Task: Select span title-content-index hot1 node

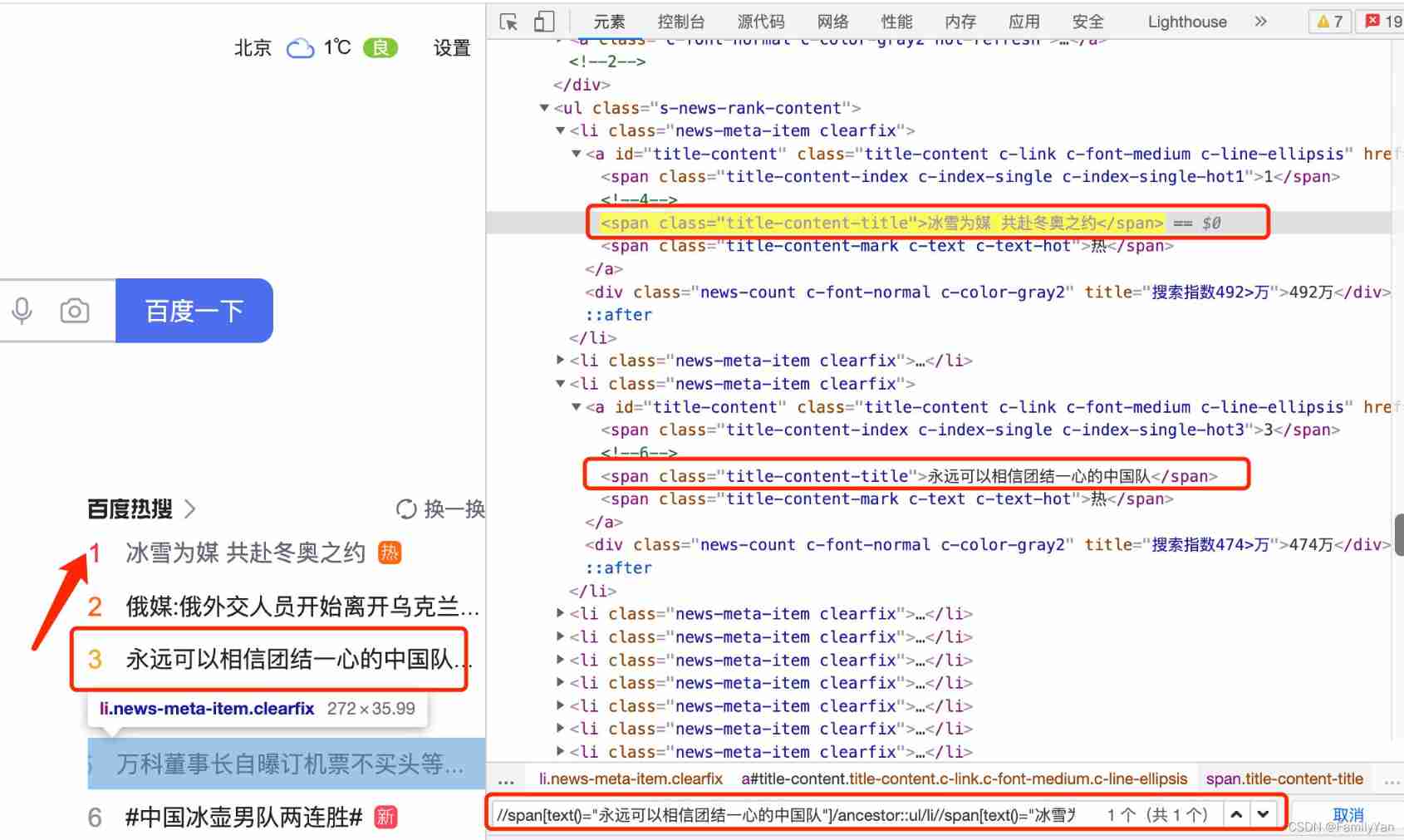Action: tap(970, 177)
